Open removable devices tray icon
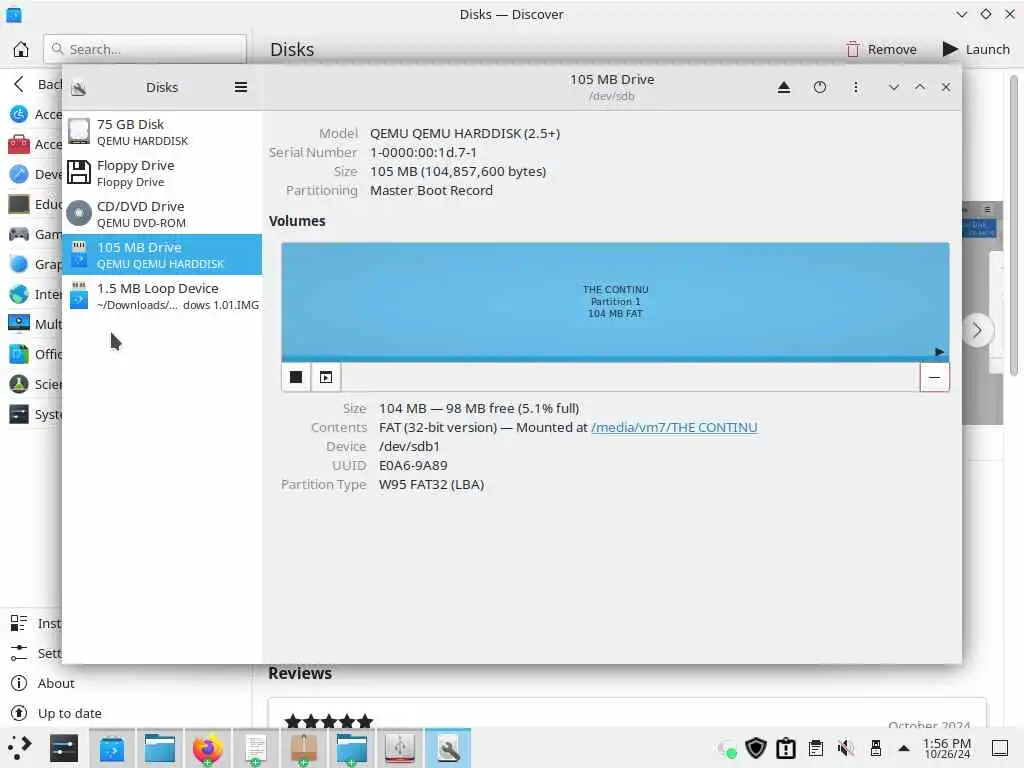 click(876, 748)
